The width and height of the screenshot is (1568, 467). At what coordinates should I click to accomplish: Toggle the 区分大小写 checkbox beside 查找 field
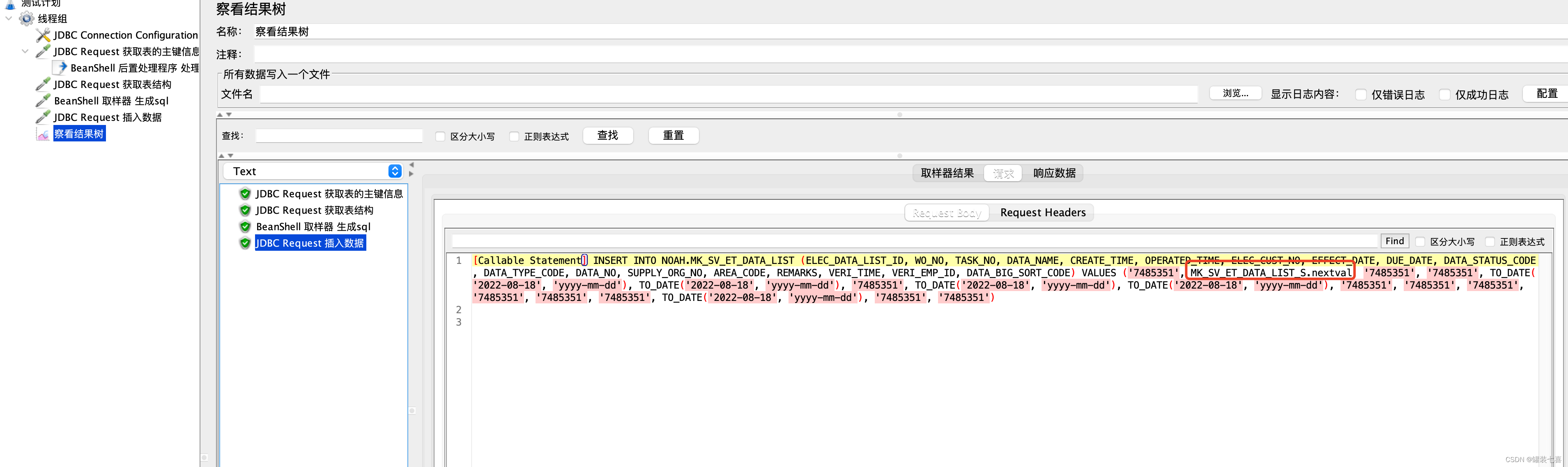[x=440, y=136]
